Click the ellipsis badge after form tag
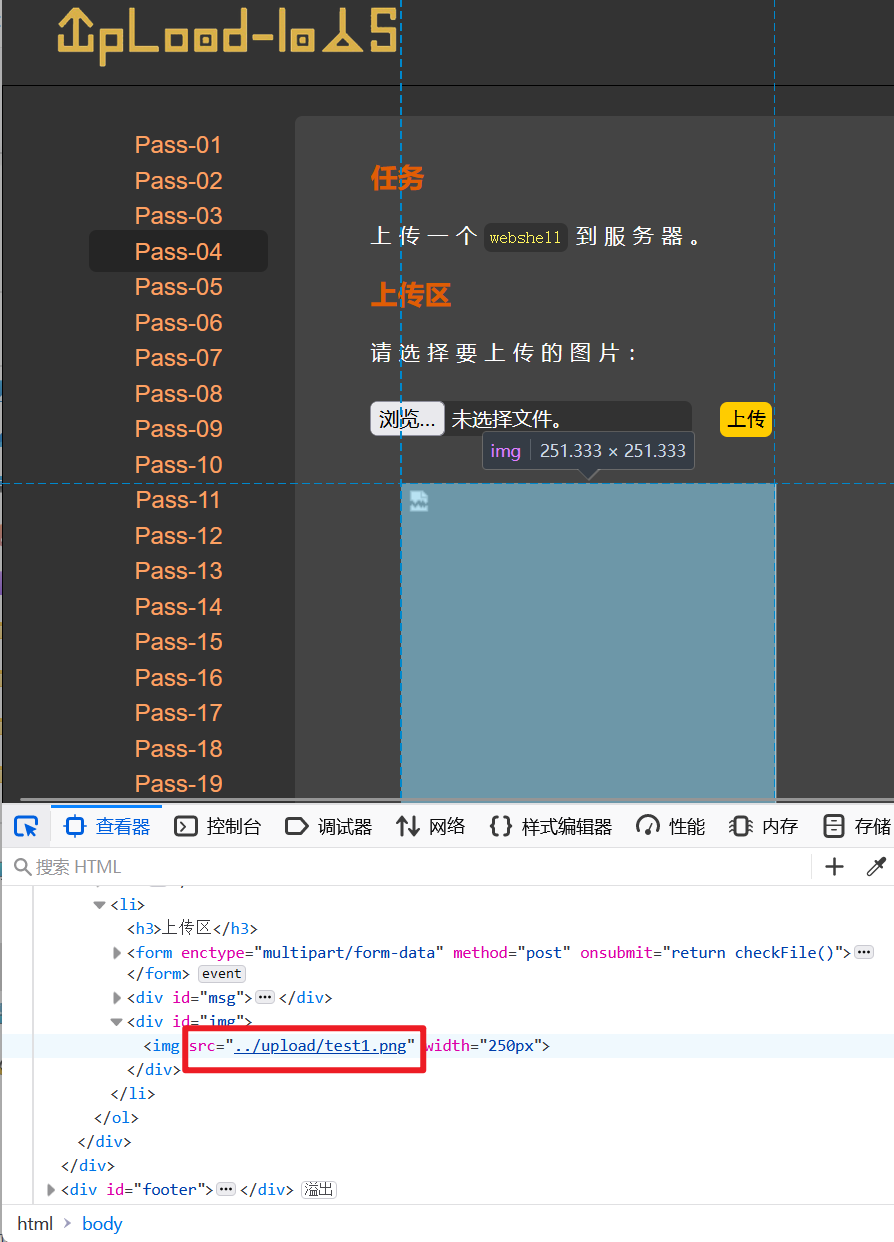The image size is (894, 1242). coord(865,953)
